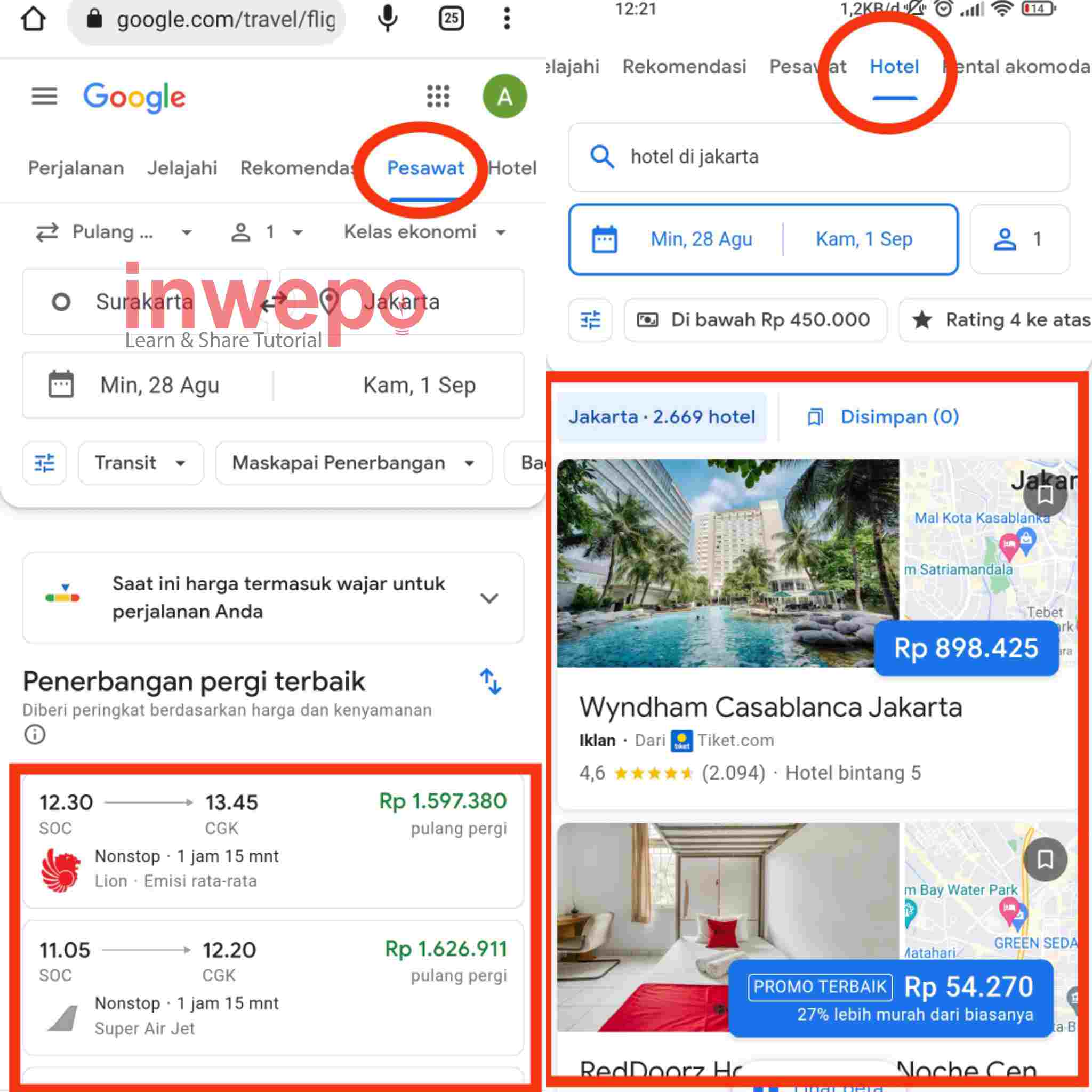Tap the browser home icon
1092x1092 pixels.
[34, 19]
